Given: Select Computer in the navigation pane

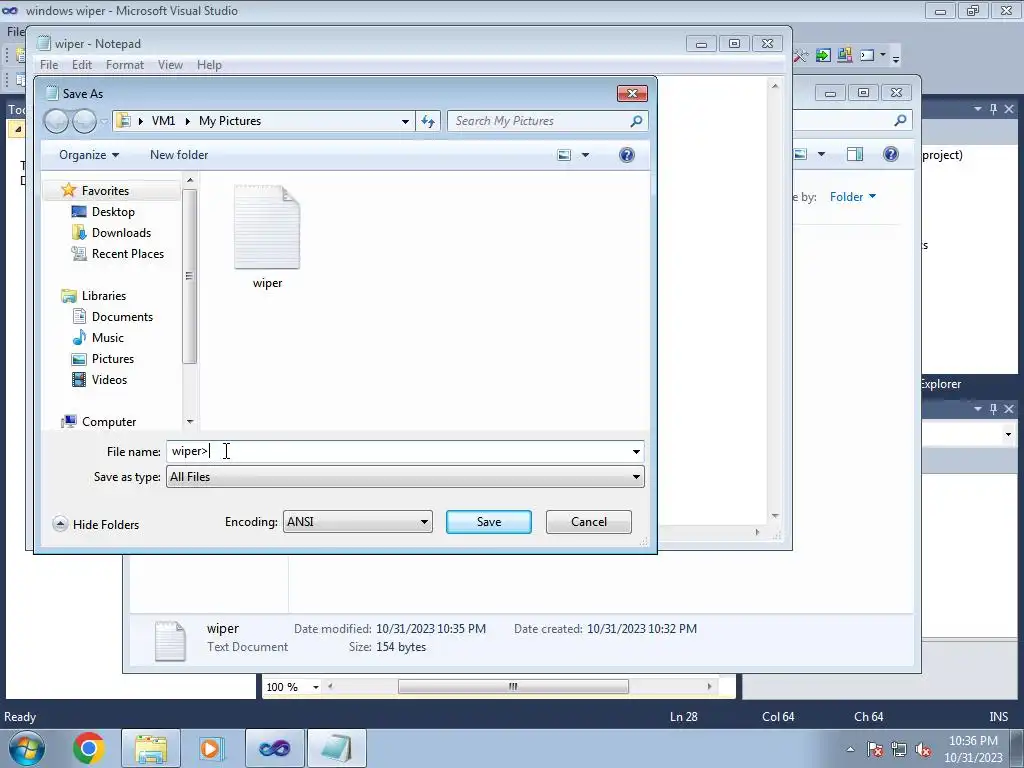Looking at the screenshot, I should click(x=108, y=422).
